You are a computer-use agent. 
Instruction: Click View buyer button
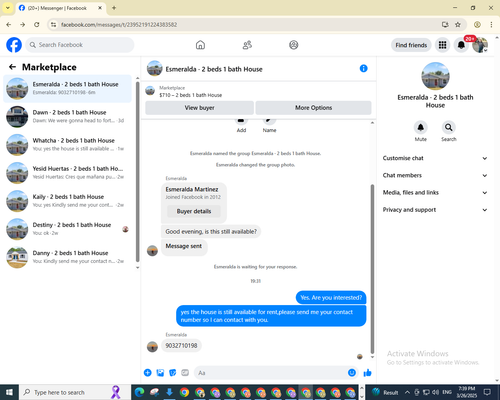click(199, 108)
